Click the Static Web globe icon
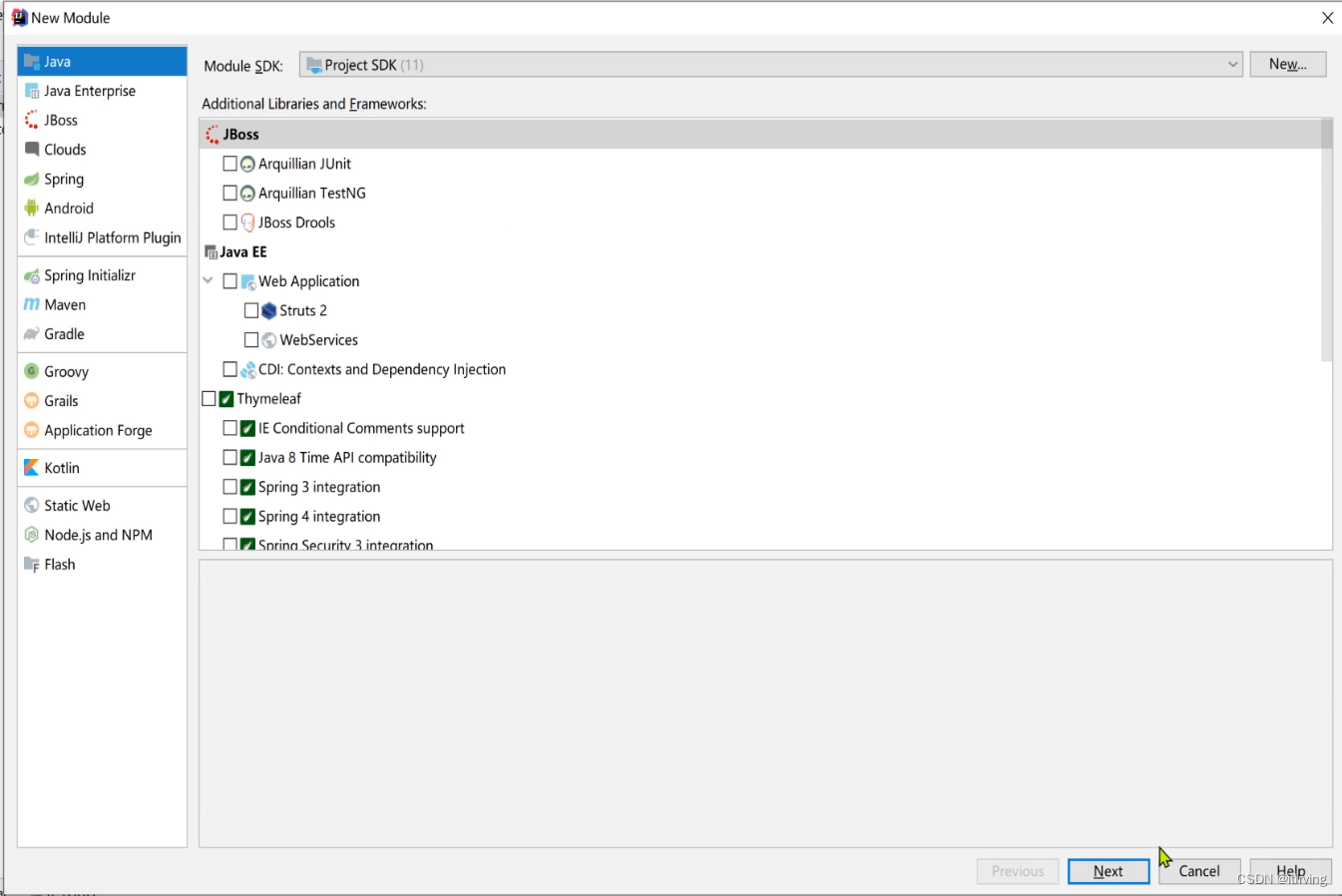This screenshot has width=1342, height=896. [32, 506]
